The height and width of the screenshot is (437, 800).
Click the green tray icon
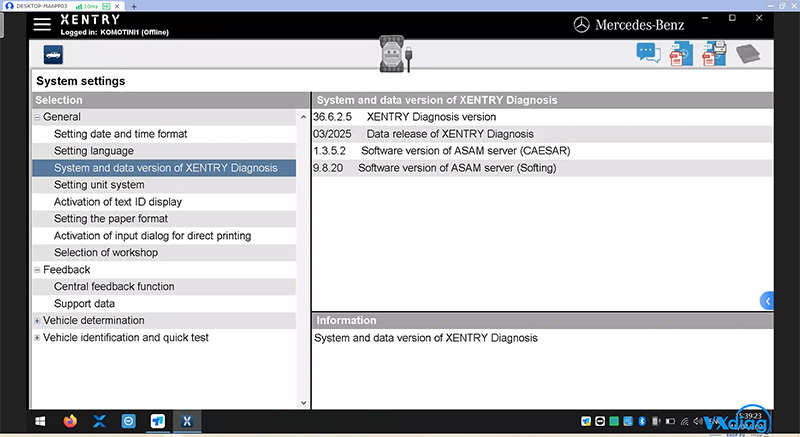coord(614,421)
